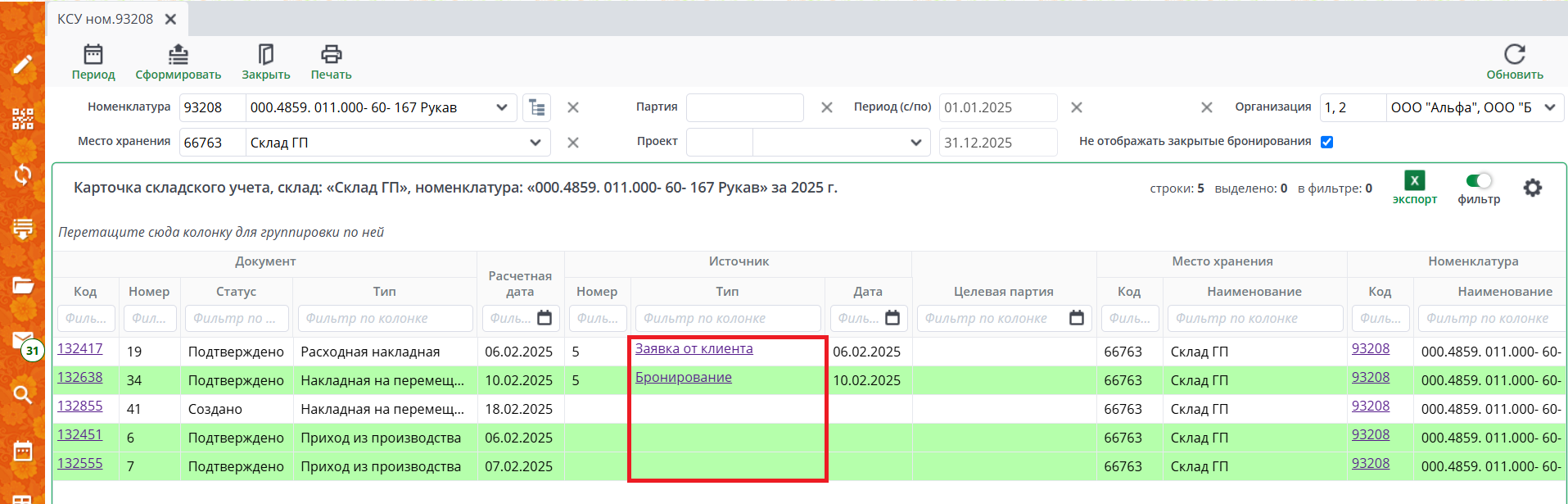Open document link 132417
Viewport: 1568px width, 504px height.
click(79, 349)
